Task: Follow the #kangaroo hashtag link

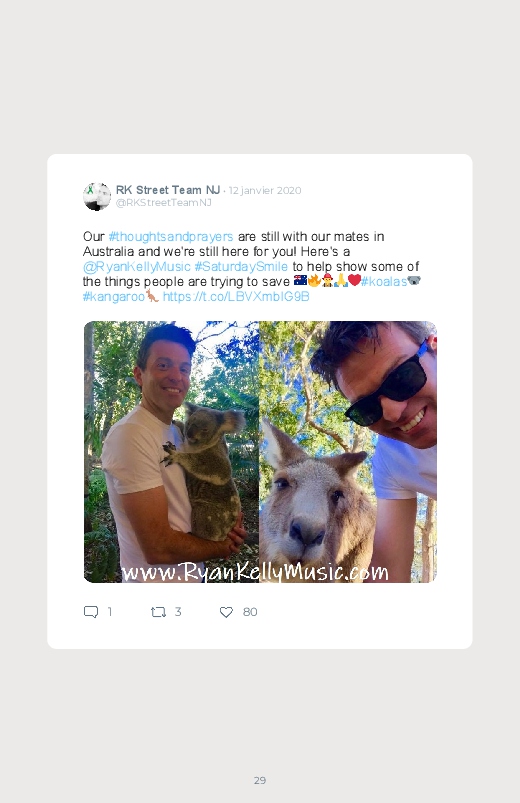Action: pyautogui.click(x=114, y=297)
